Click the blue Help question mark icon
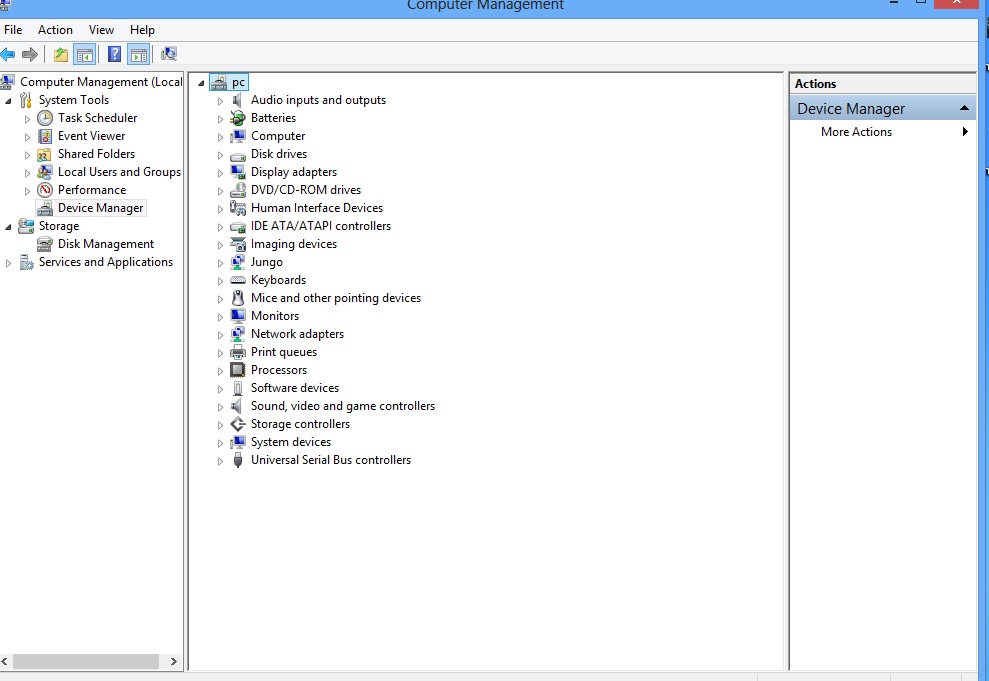The height and width of the screenshot is (681, 989). 114,54
